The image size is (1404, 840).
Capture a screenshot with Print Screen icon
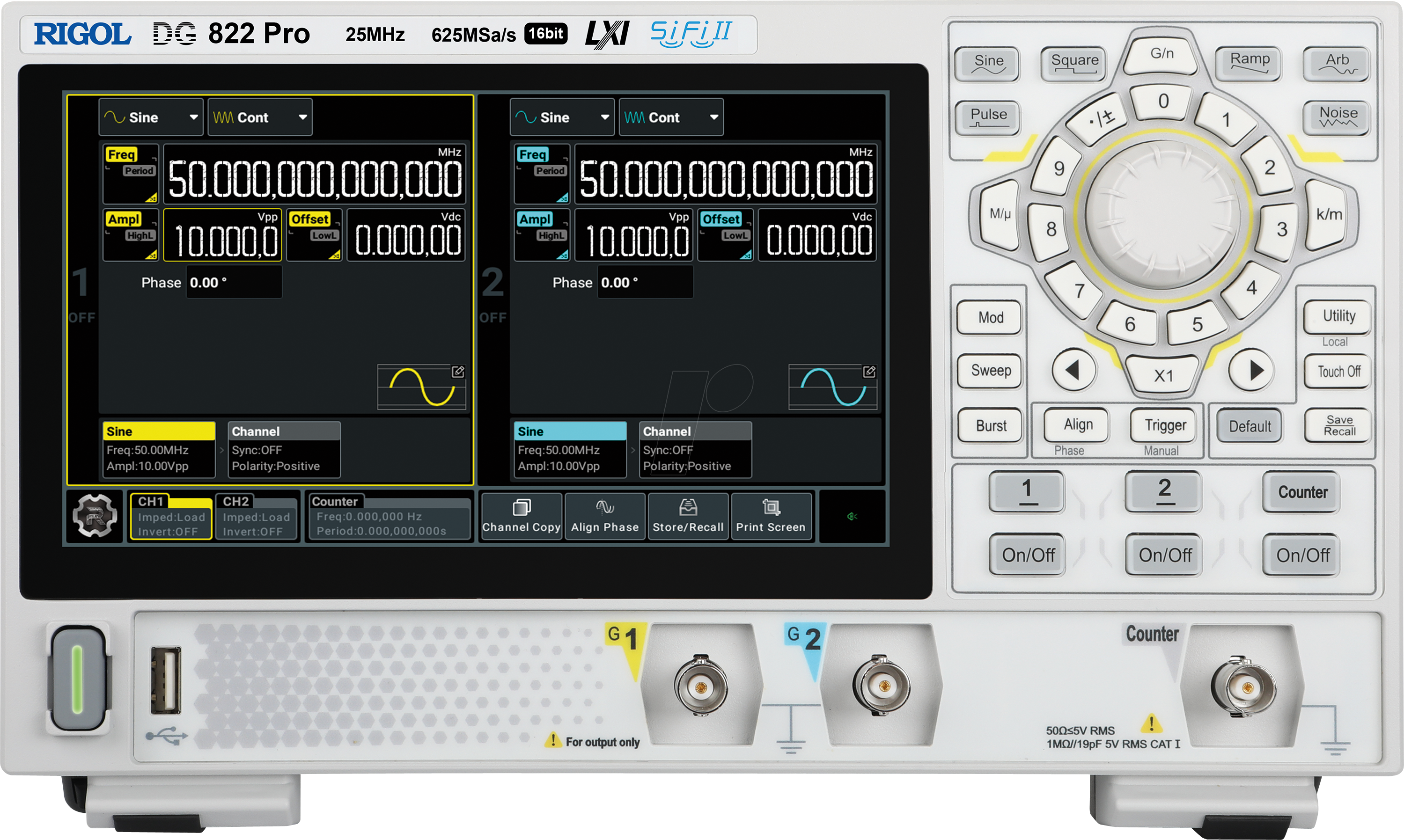(x=772, y=515)
